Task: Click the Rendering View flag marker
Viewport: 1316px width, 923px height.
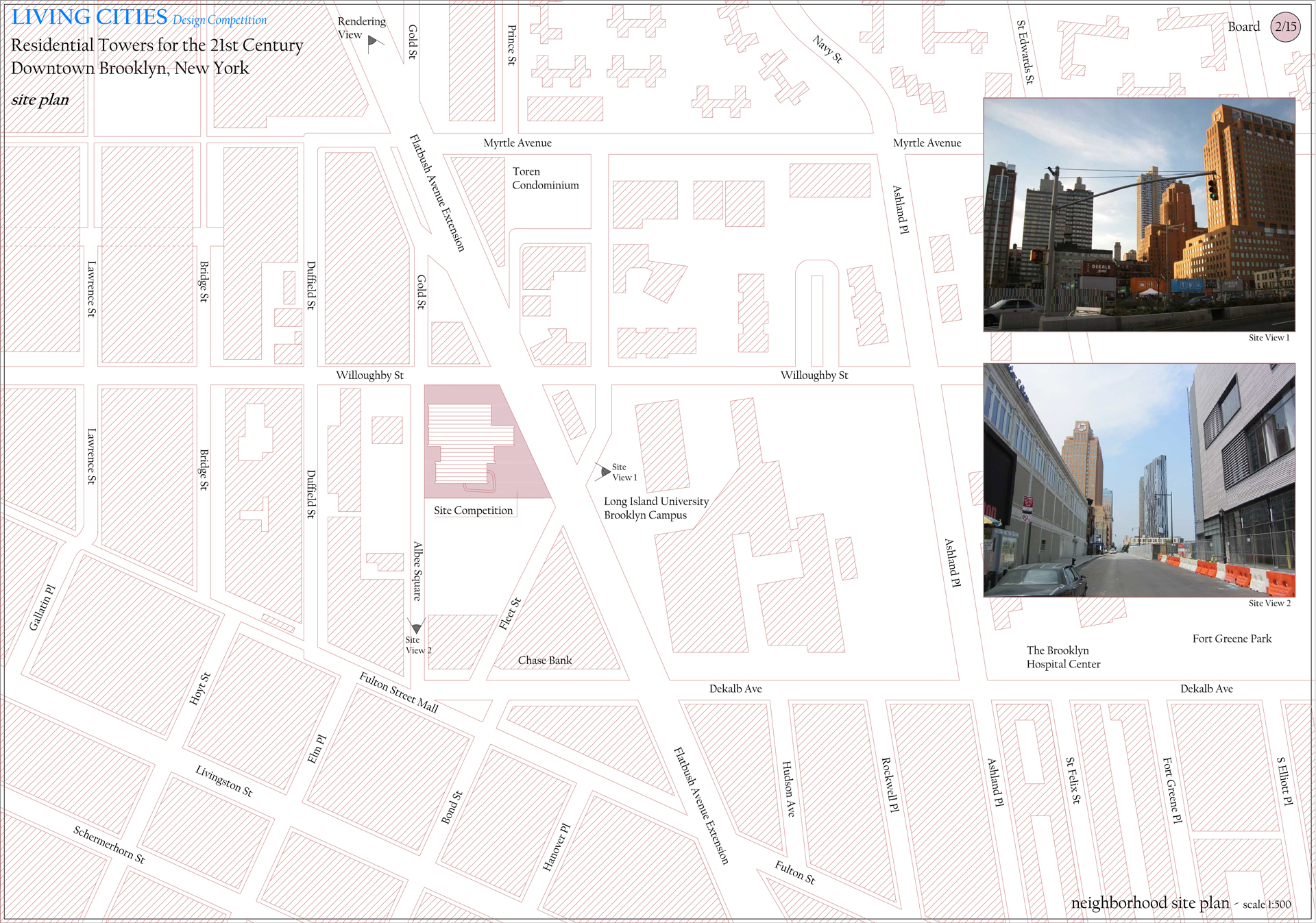Action: pyautogui.click(x=374, y=43)
